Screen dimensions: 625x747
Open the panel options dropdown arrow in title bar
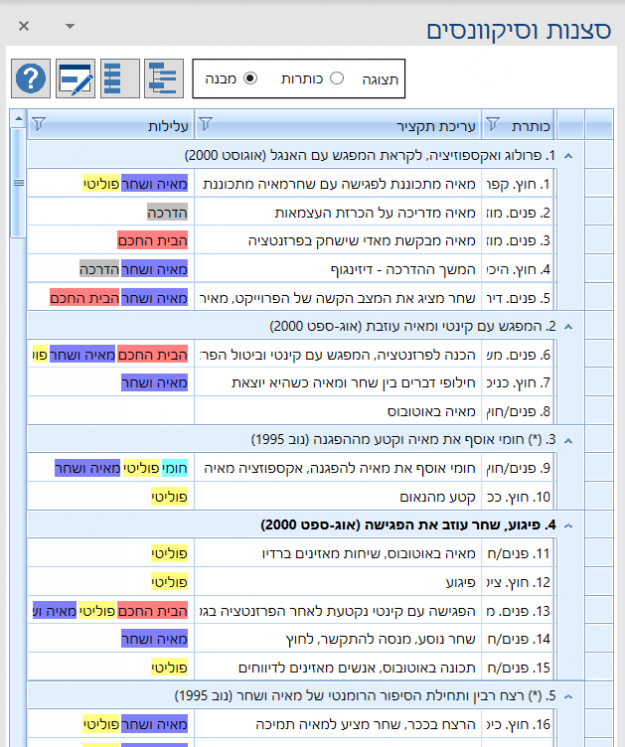[69, 26]
